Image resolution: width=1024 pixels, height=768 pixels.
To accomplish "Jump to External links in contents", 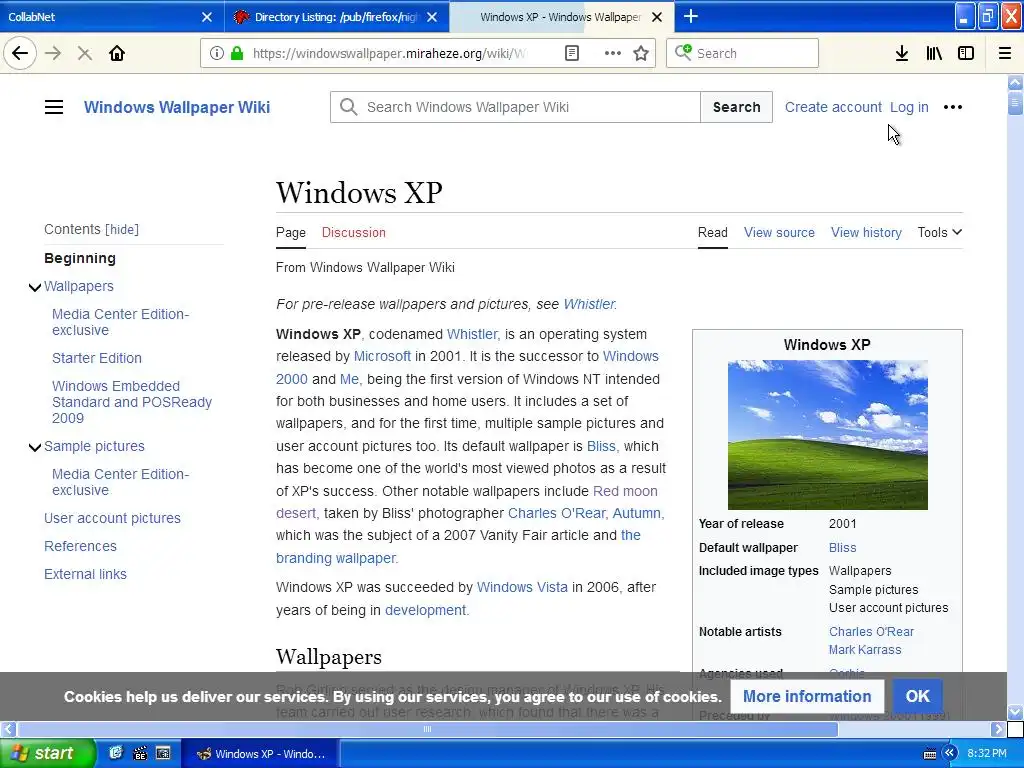I will (86, 574).
